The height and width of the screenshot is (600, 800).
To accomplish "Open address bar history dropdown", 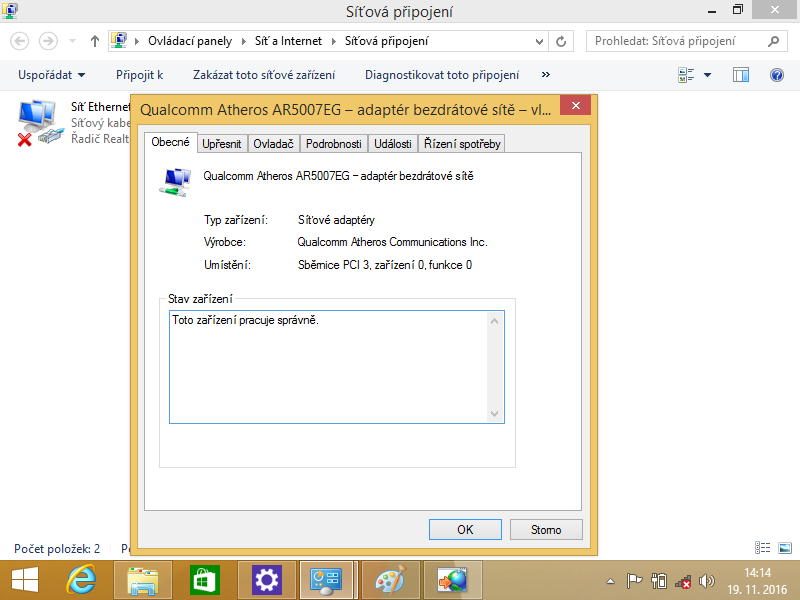I will (x=539, y=41).
